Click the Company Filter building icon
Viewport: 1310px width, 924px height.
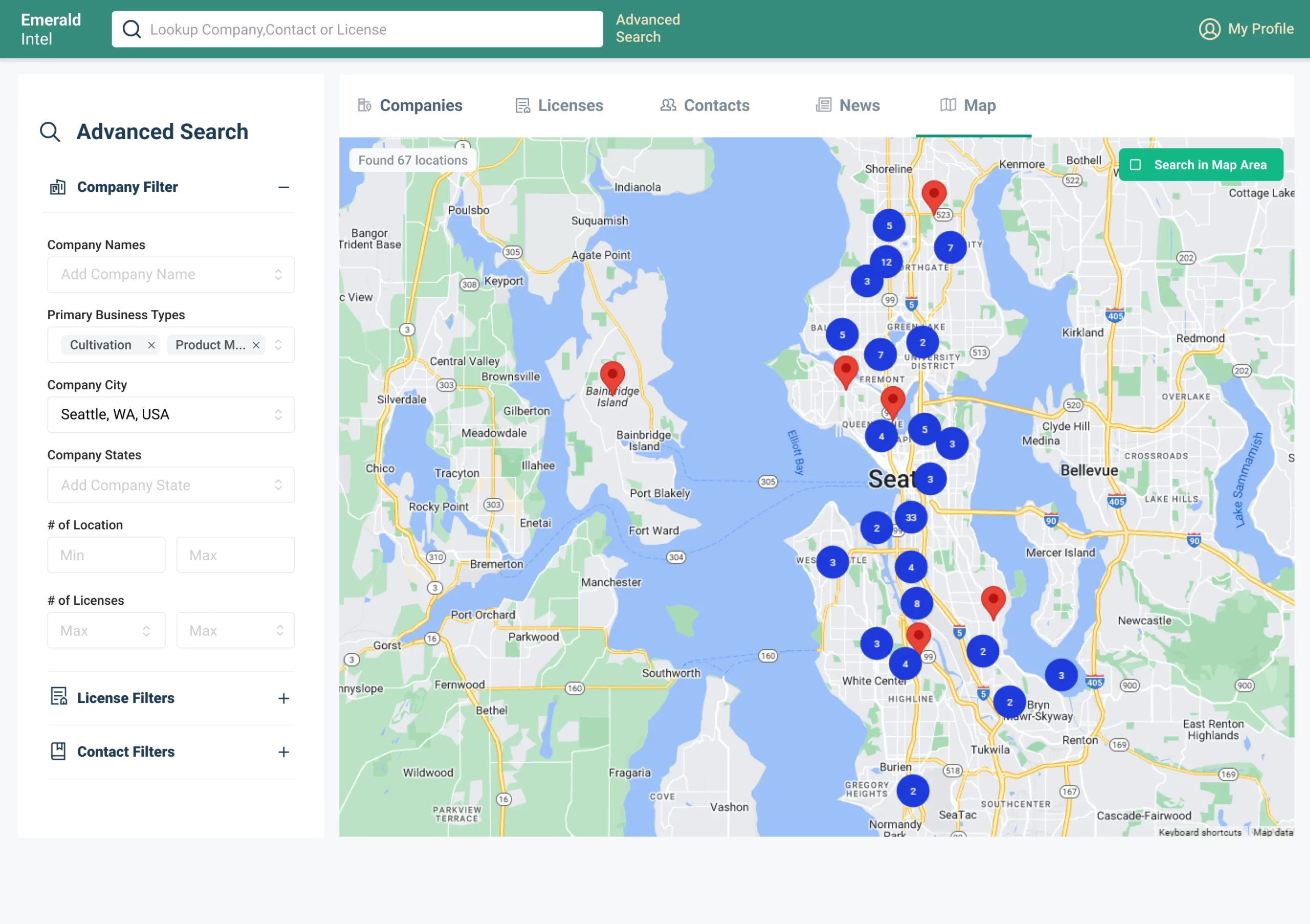coord(58,187)
